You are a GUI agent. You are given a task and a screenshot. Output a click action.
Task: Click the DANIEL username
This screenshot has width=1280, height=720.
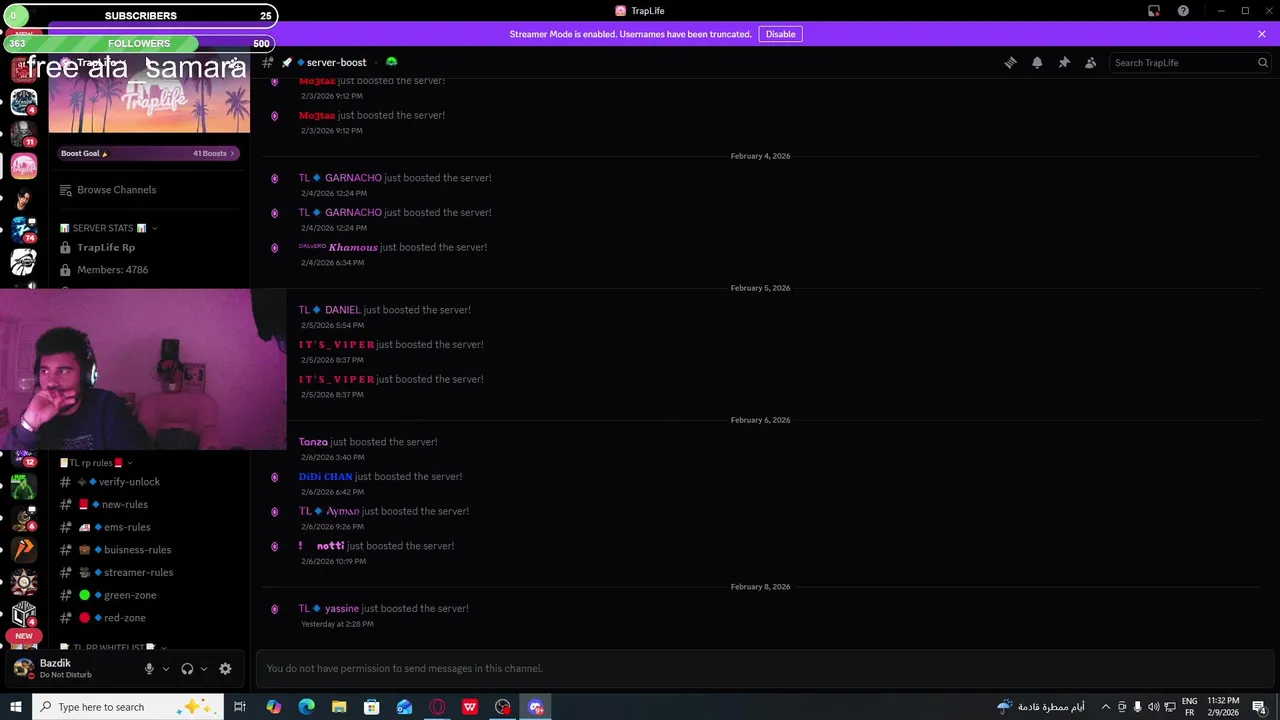click(342, 310)
